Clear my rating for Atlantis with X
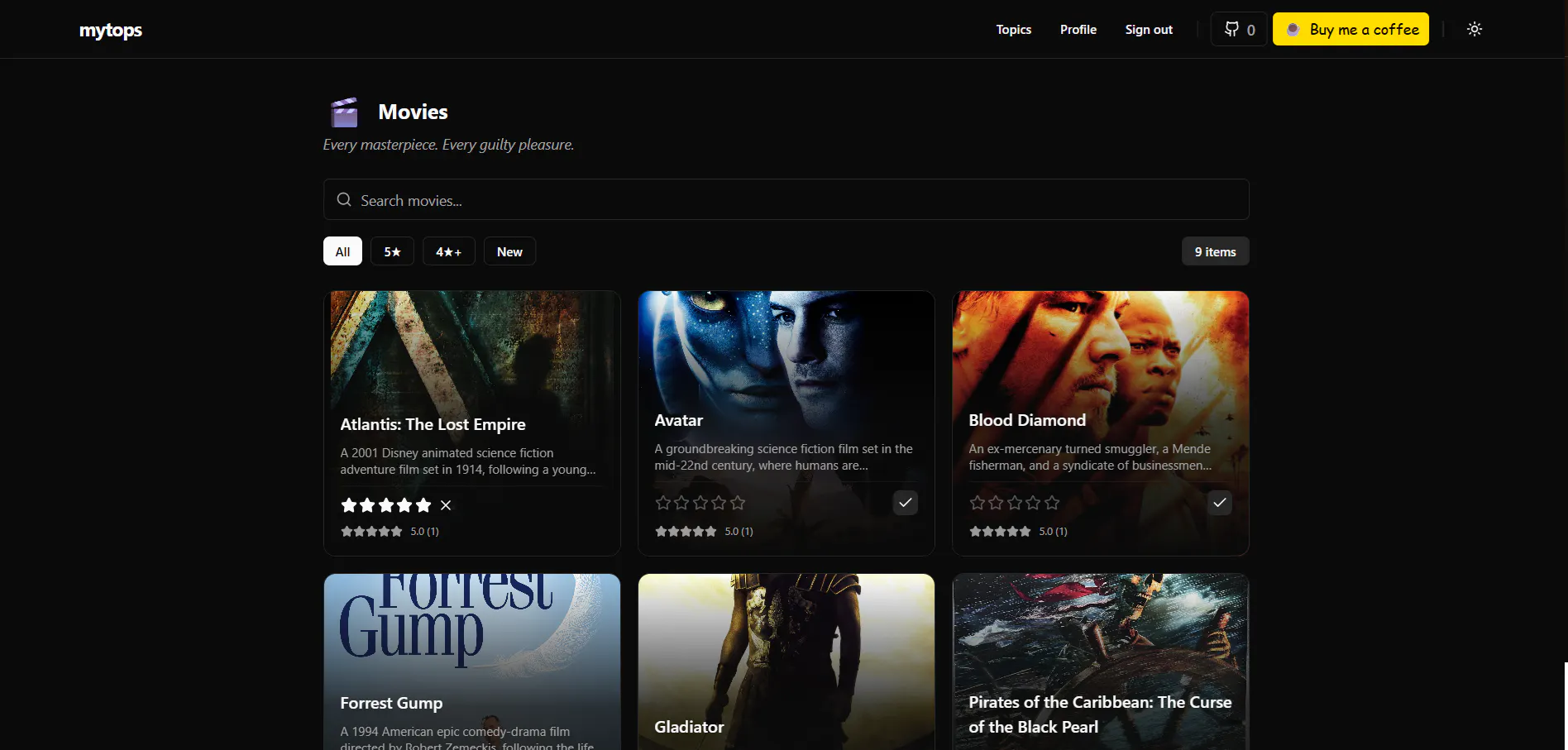Image resolution: width=1568 pixels, height=750 pixels. click(446, 505)
